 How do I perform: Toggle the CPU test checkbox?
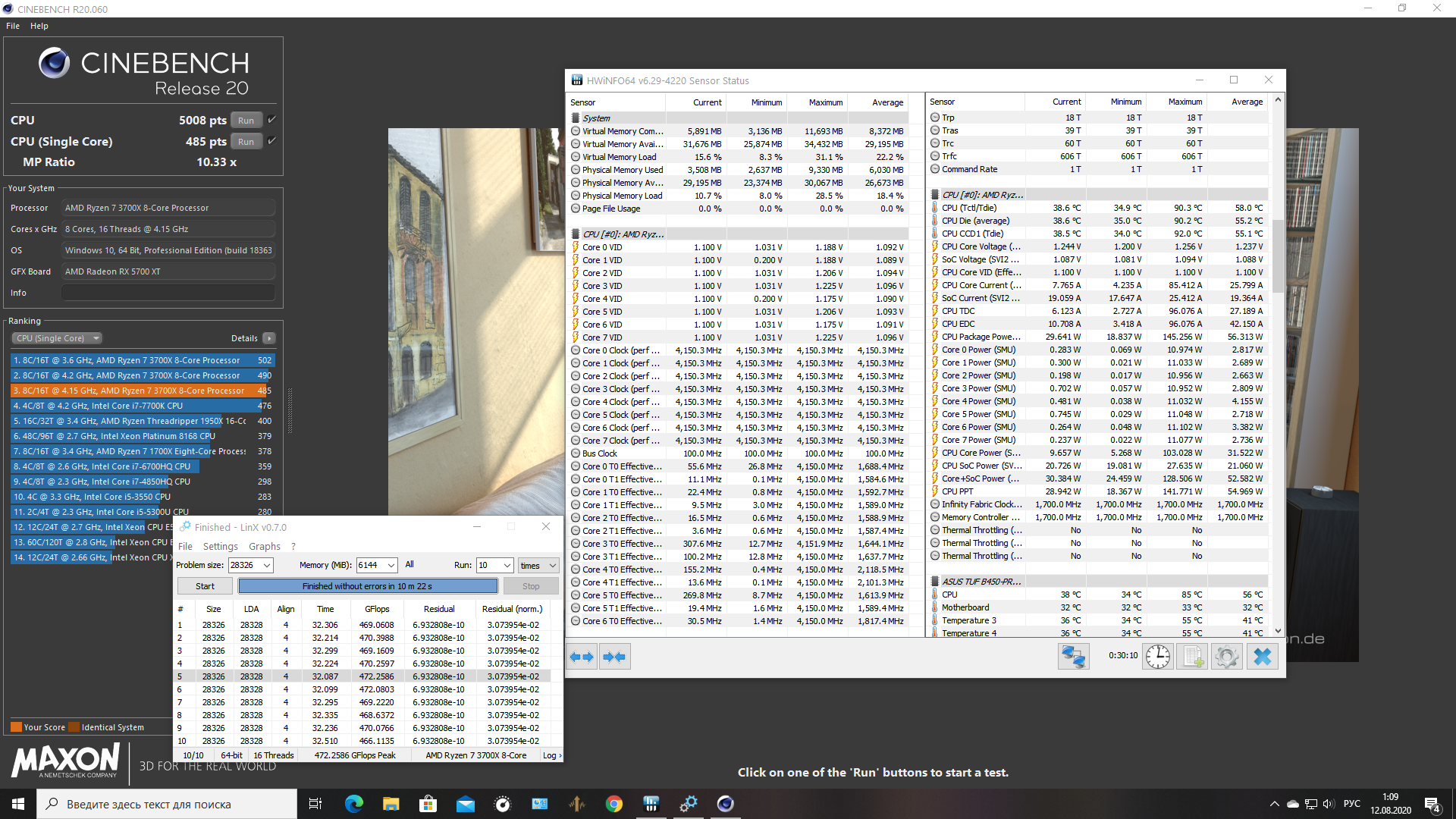pos(272,120)
